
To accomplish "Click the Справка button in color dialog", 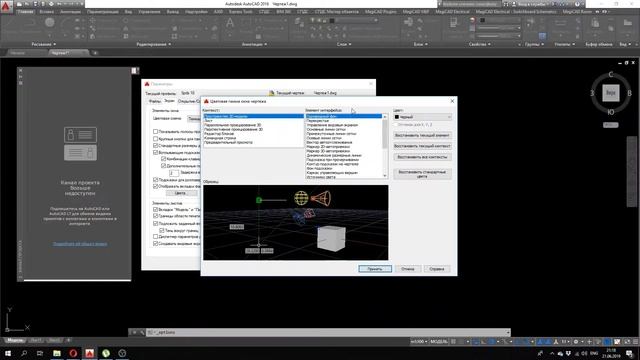I will pos(437,269).
